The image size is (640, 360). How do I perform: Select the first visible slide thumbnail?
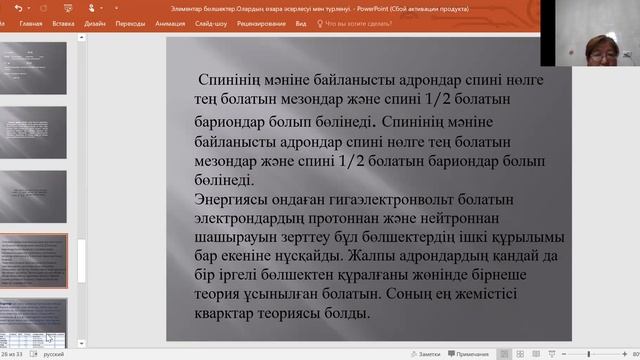(x=33, y=68)
